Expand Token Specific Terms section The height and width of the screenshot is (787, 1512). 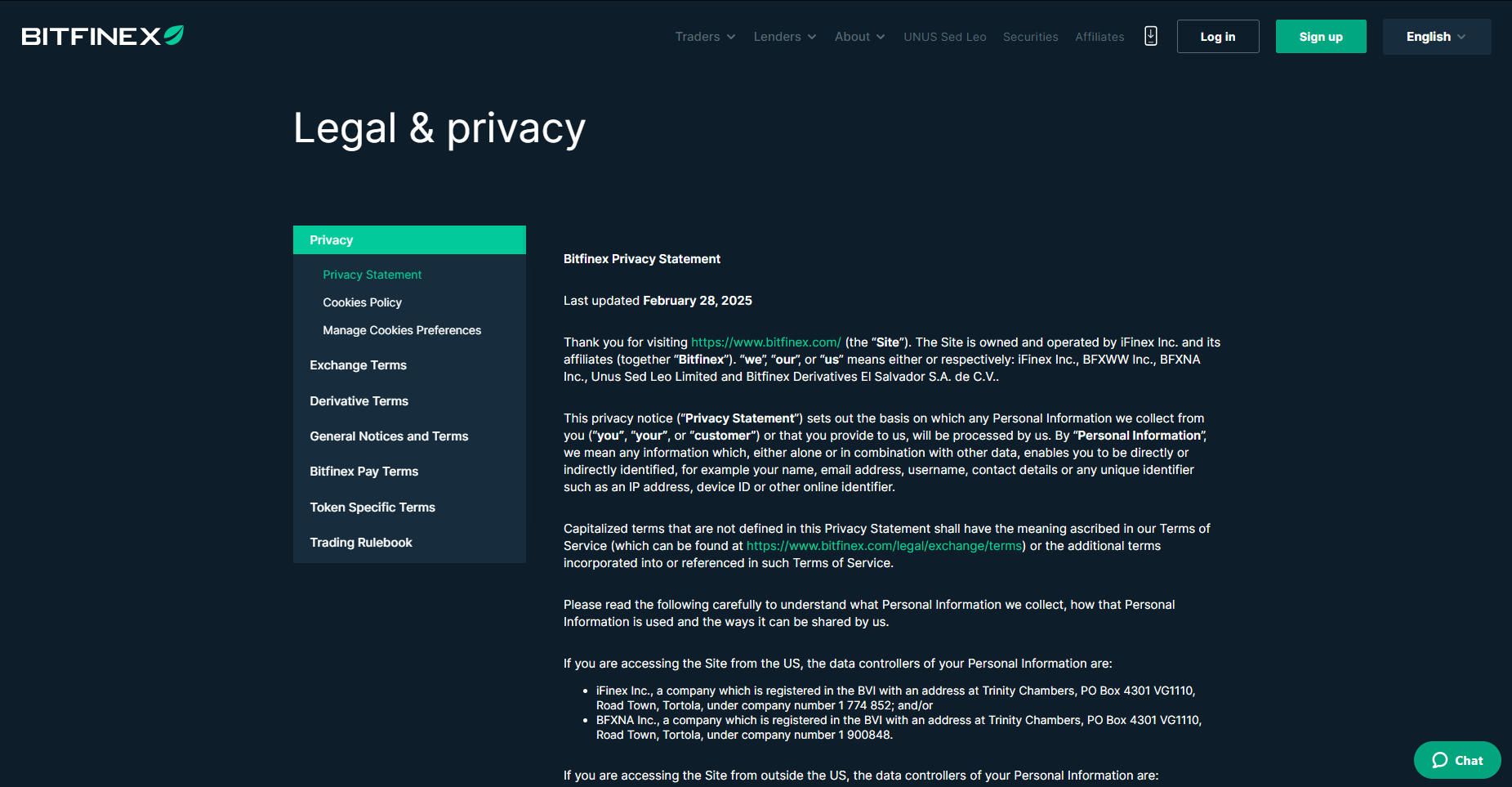coord(372,508)
